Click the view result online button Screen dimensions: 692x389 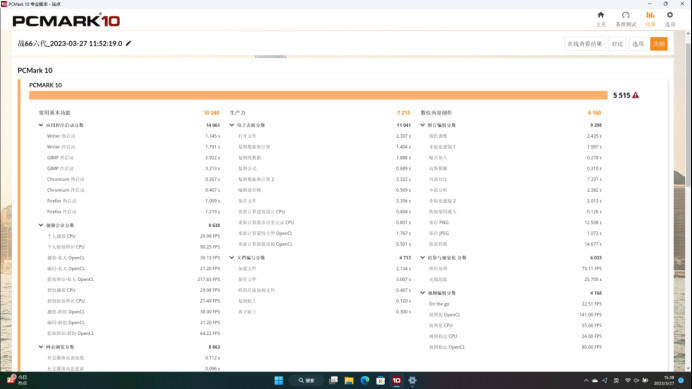585,44
